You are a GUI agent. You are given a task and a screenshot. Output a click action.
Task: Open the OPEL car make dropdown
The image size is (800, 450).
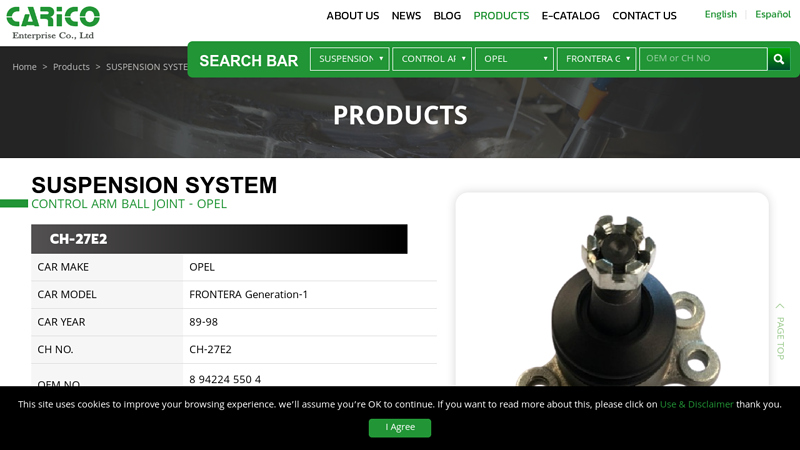point(514,59)
